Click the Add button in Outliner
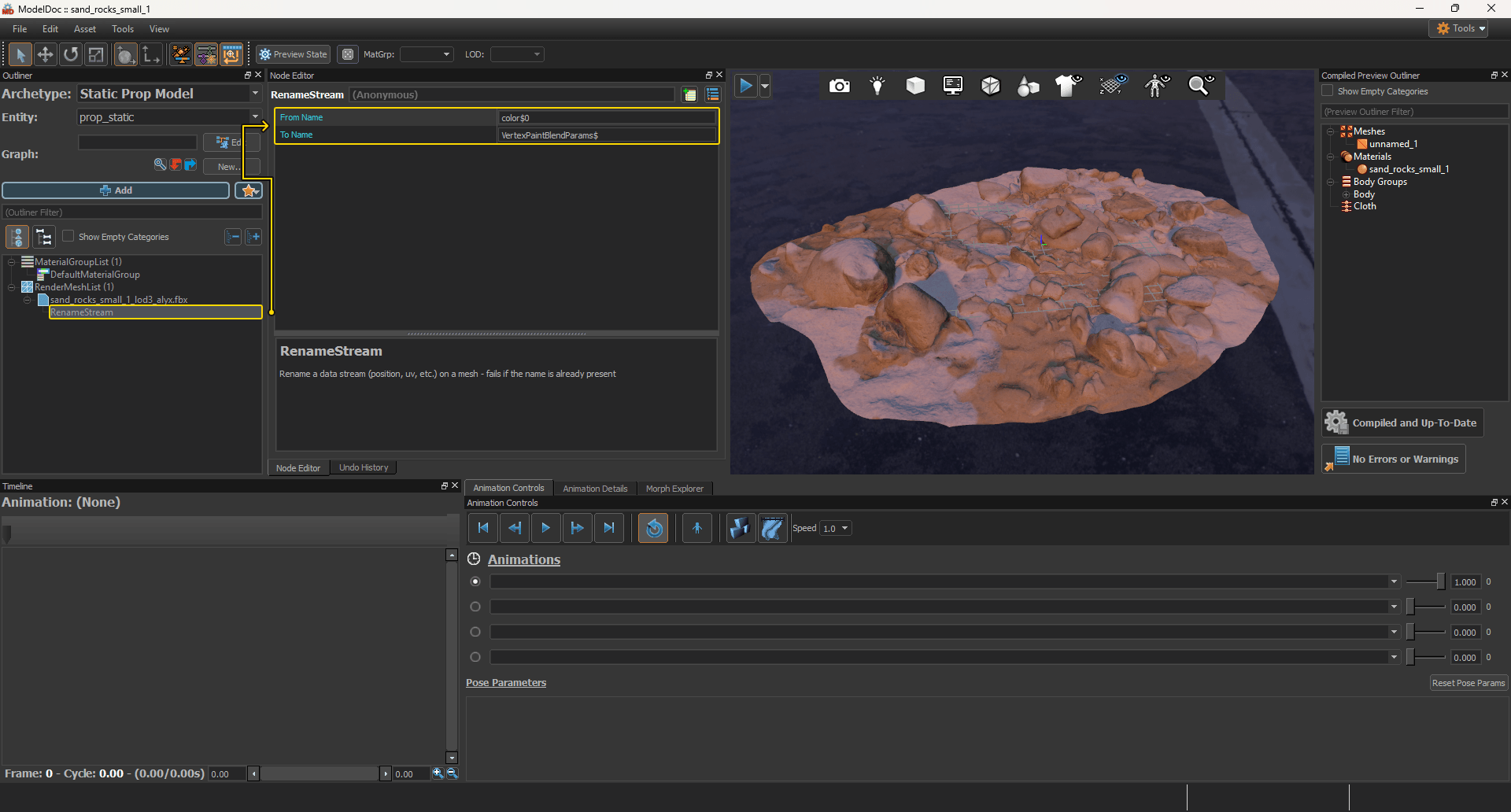Image resolution: width=1511 pixels, height=812 pixels. pos(116,190)
